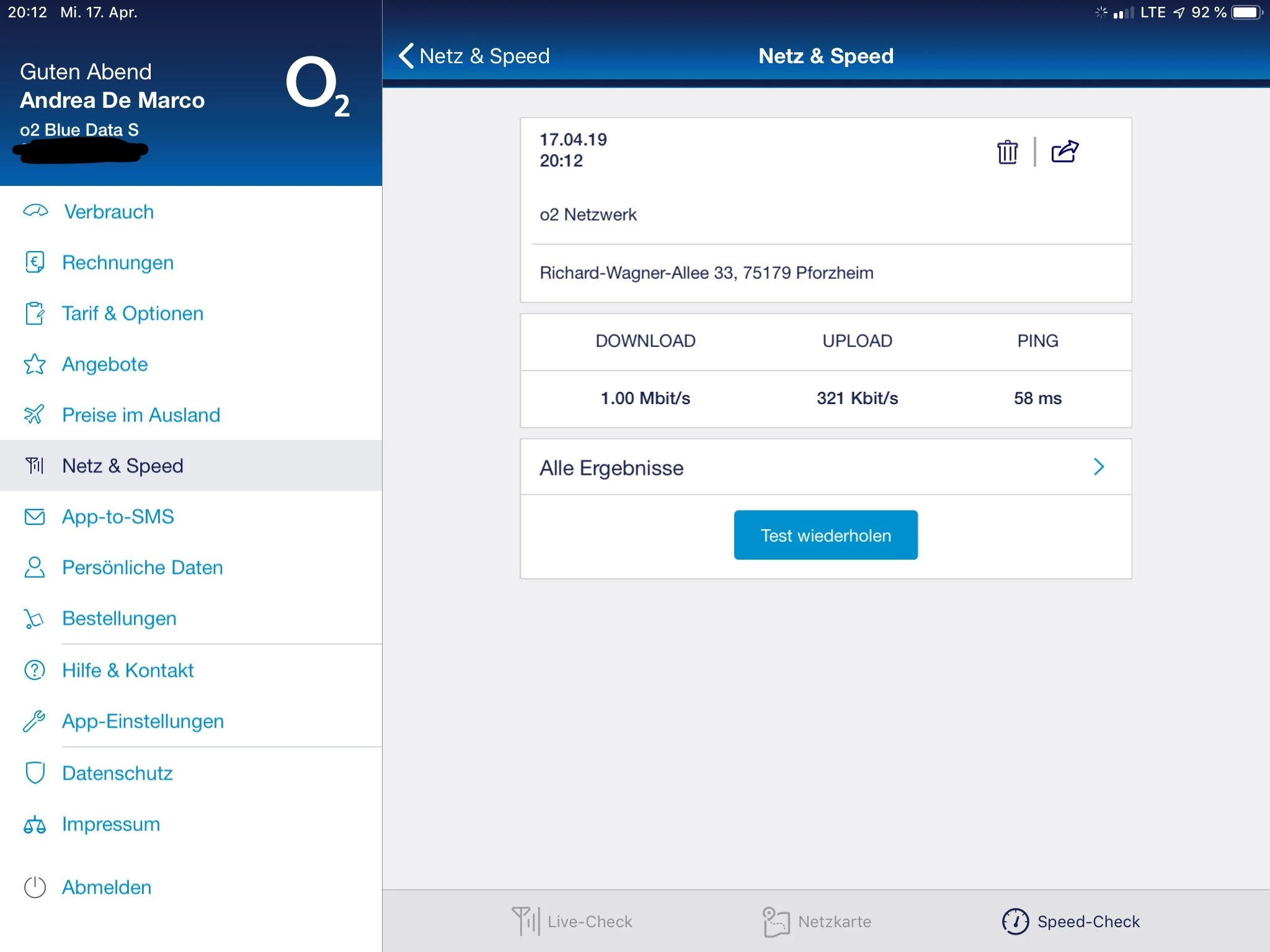This screenshot has width=1270, height=952.
Task: Click the airplane icon for Preise im Ausland
Action: pyautogui.click(x=34, y=415)
